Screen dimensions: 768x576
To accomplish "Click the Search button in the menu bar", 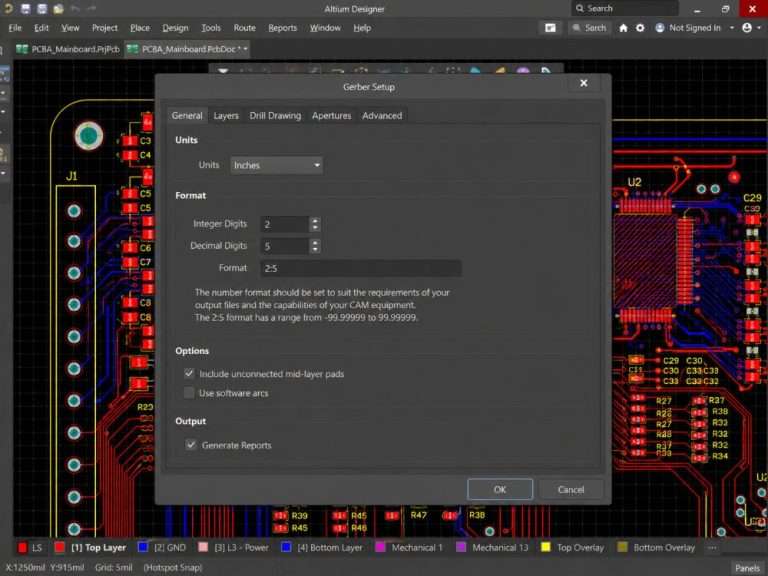I will coord(590,28).
